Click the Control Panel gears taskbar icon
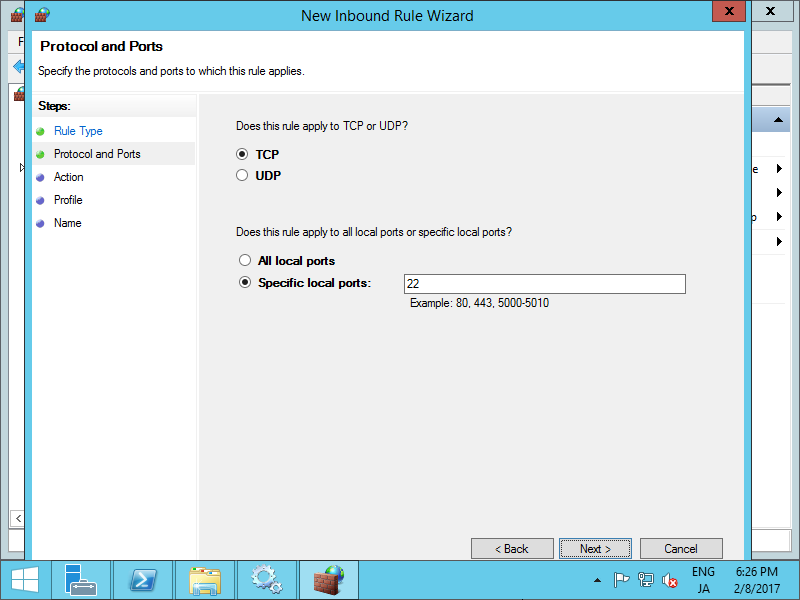The width and height of the screenshot is (800, 600). (266, 580)
